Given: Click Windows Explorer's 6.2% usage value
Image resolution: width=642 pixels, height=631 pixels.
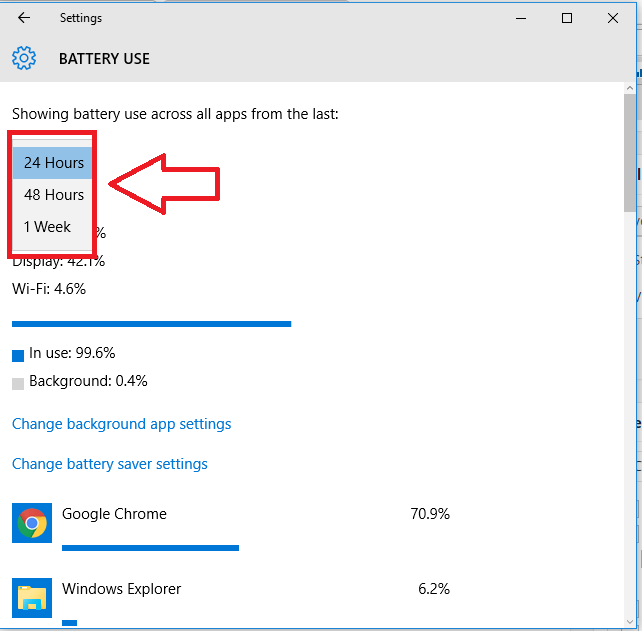Looking at the screenshot, I should click(x=434, y=589).
